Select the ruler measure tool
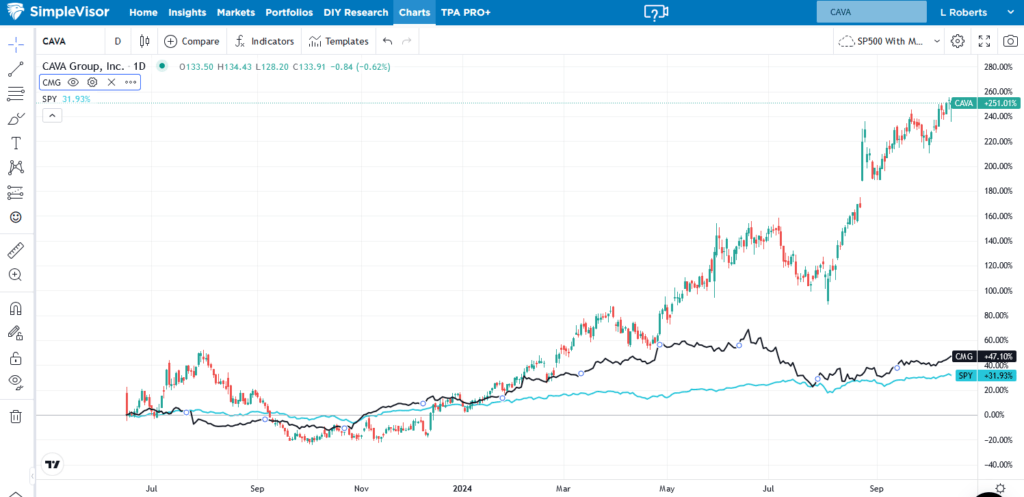 (x=16, y=250)
